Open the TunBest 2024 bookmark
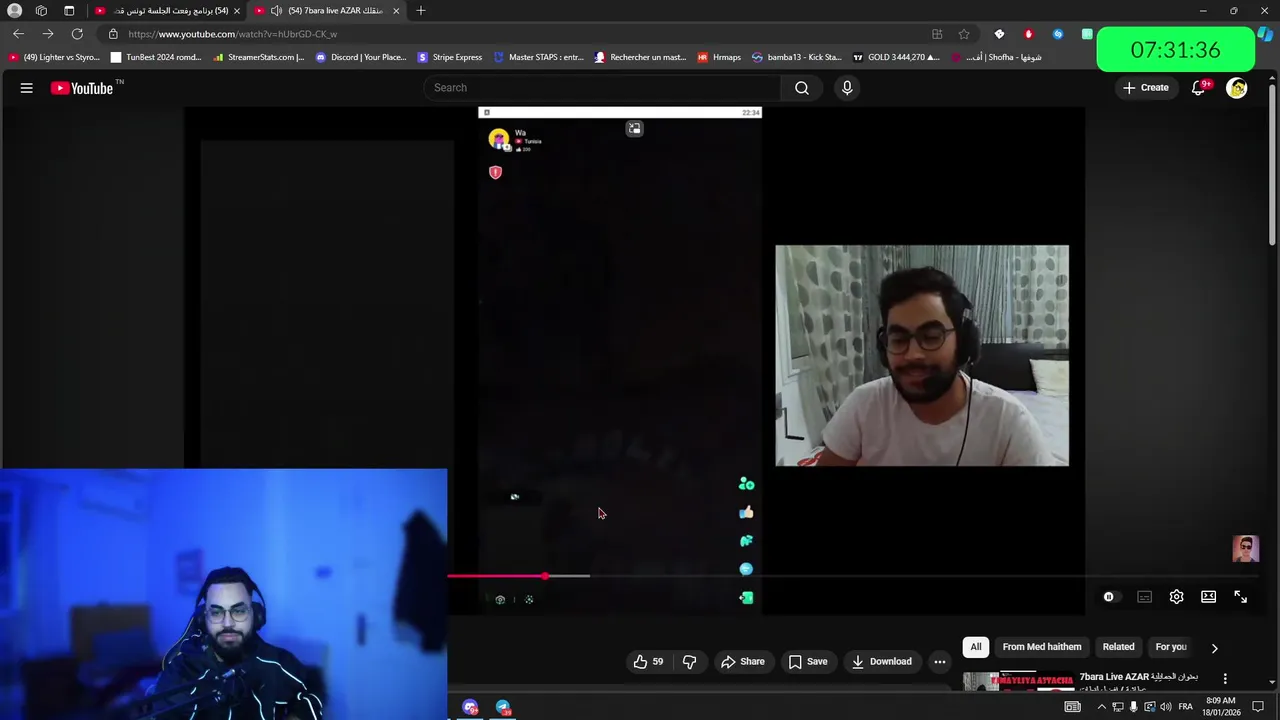 [x=156, y=57]
